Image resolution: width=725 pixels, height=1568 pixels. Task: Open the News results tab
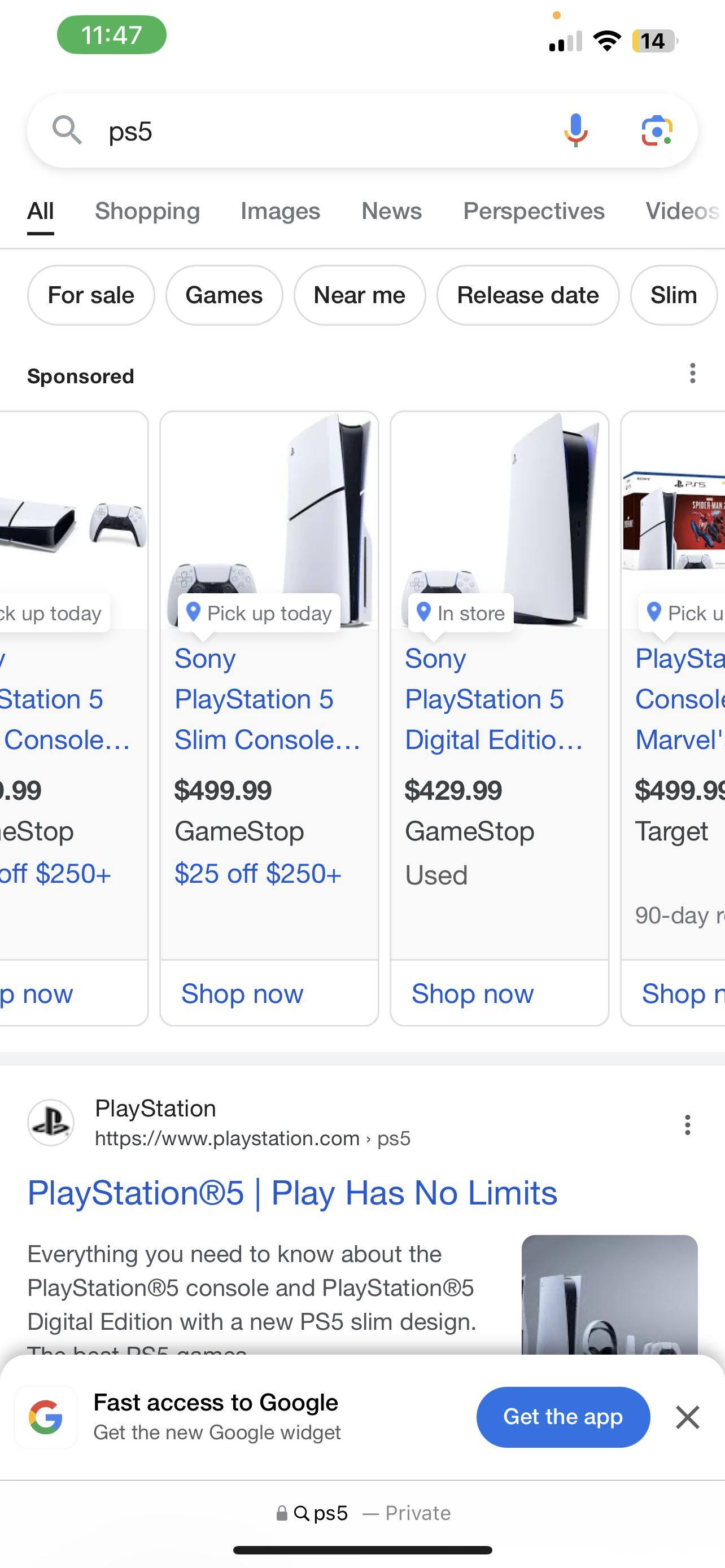pyautogui.click(x=391, y=211)
